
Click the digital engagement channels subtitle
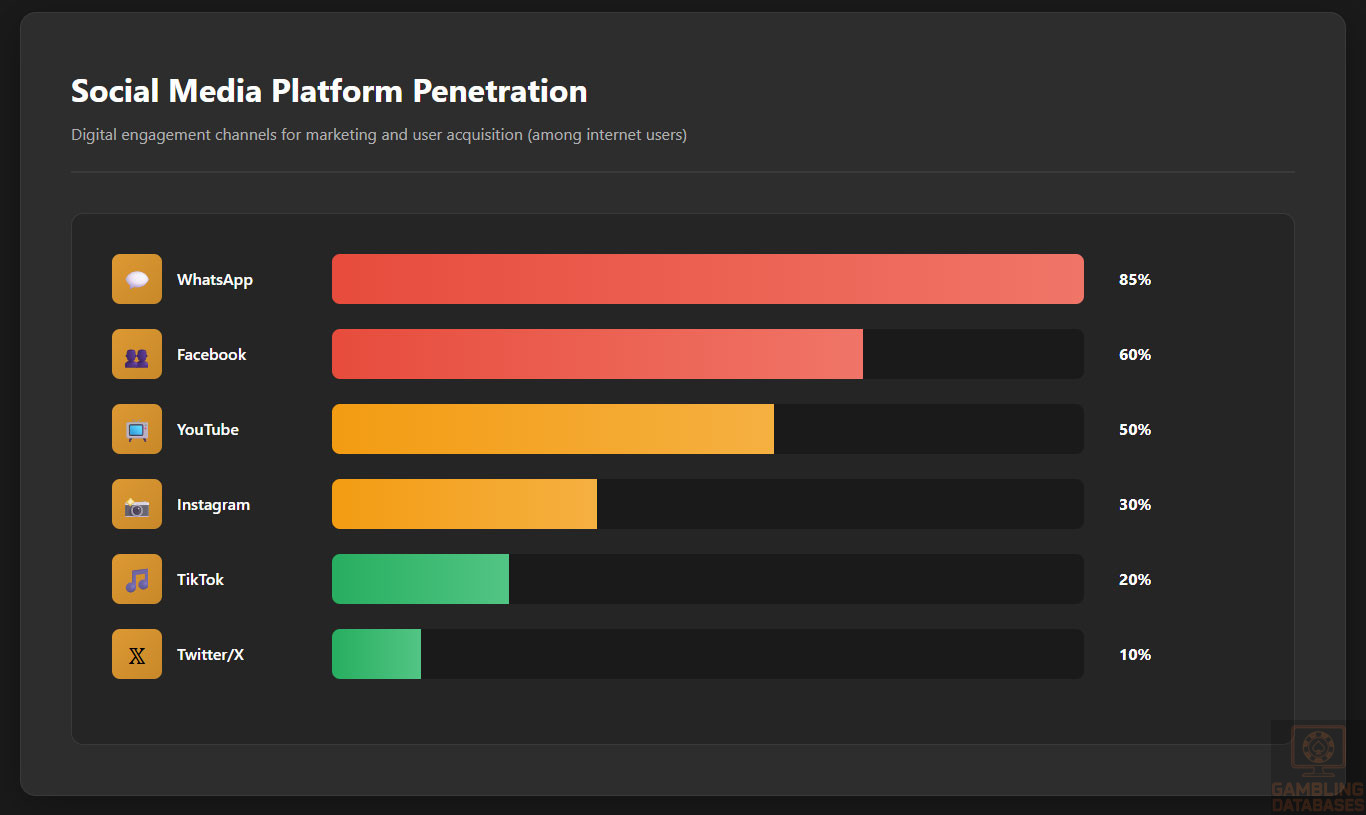379,135
